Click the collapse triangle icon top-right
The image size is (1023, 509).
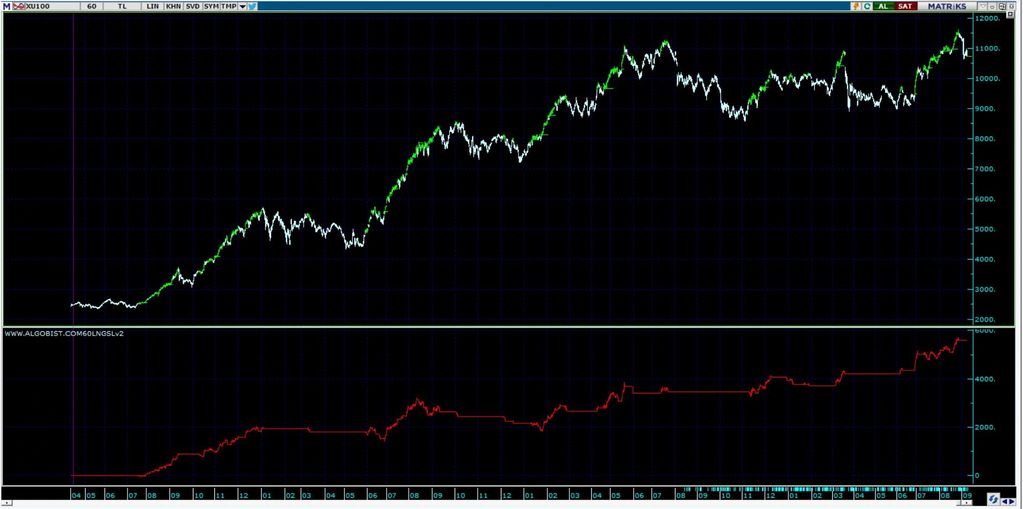pos(983,6)
